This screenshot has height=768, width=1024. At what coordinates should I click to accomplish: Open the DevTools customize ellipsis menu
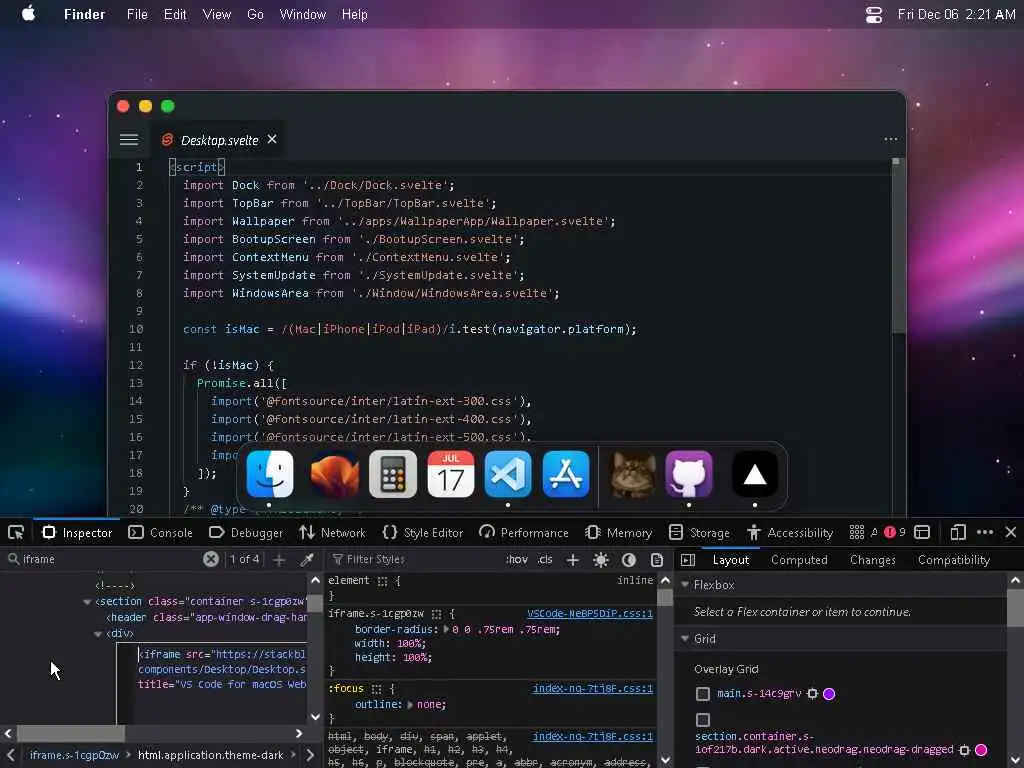coord(985,532)
